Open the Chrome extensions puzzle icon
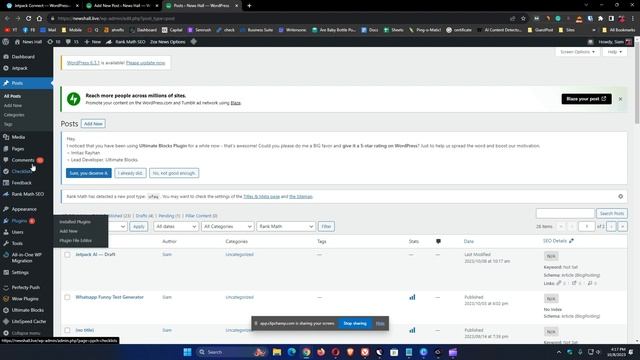The width and height of the screenshot is (640, 360). click(x=600, y=18)
